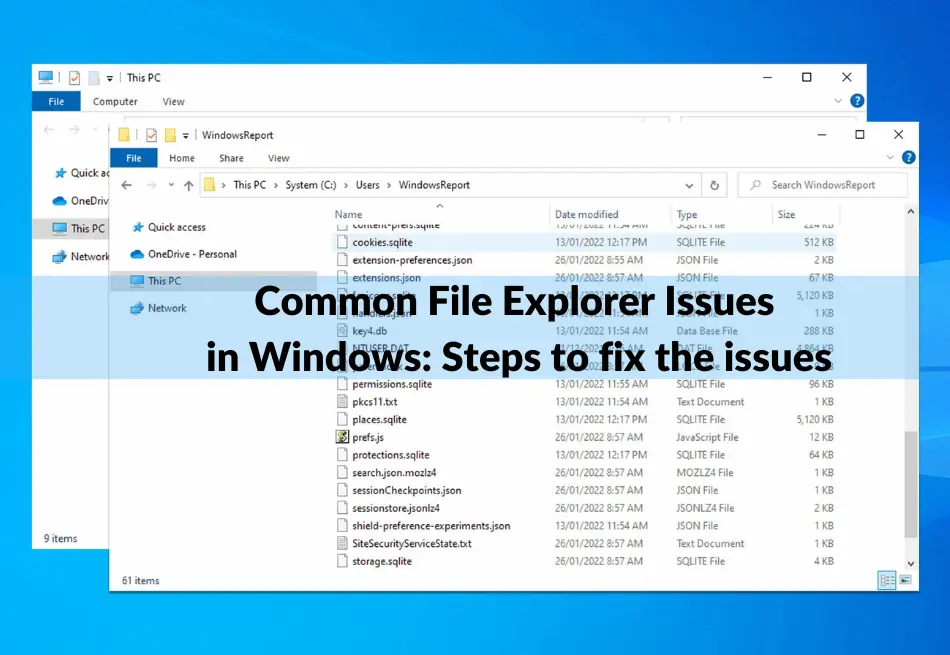Collapse the ribbon using the chevron
Viewport: 950px width, 655px height.
(x=890, y=158)
